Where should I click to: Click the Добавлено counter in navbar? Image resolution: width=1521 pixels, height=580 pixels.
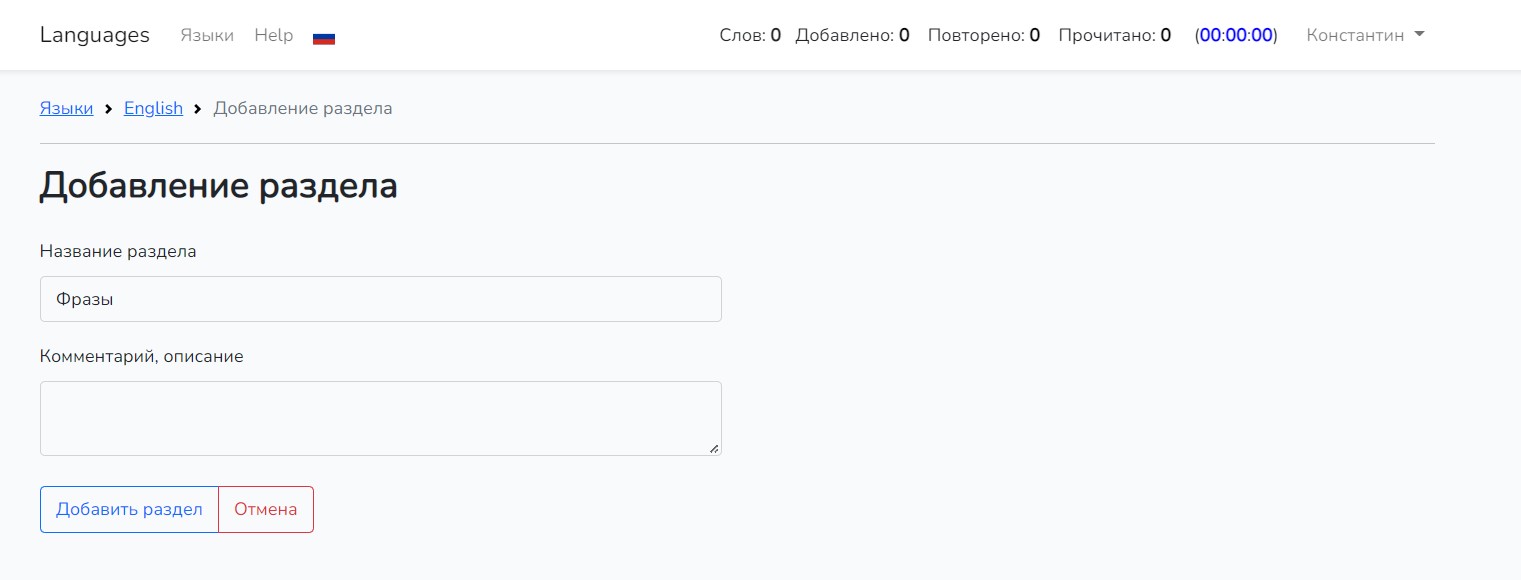tap(852, 35)
